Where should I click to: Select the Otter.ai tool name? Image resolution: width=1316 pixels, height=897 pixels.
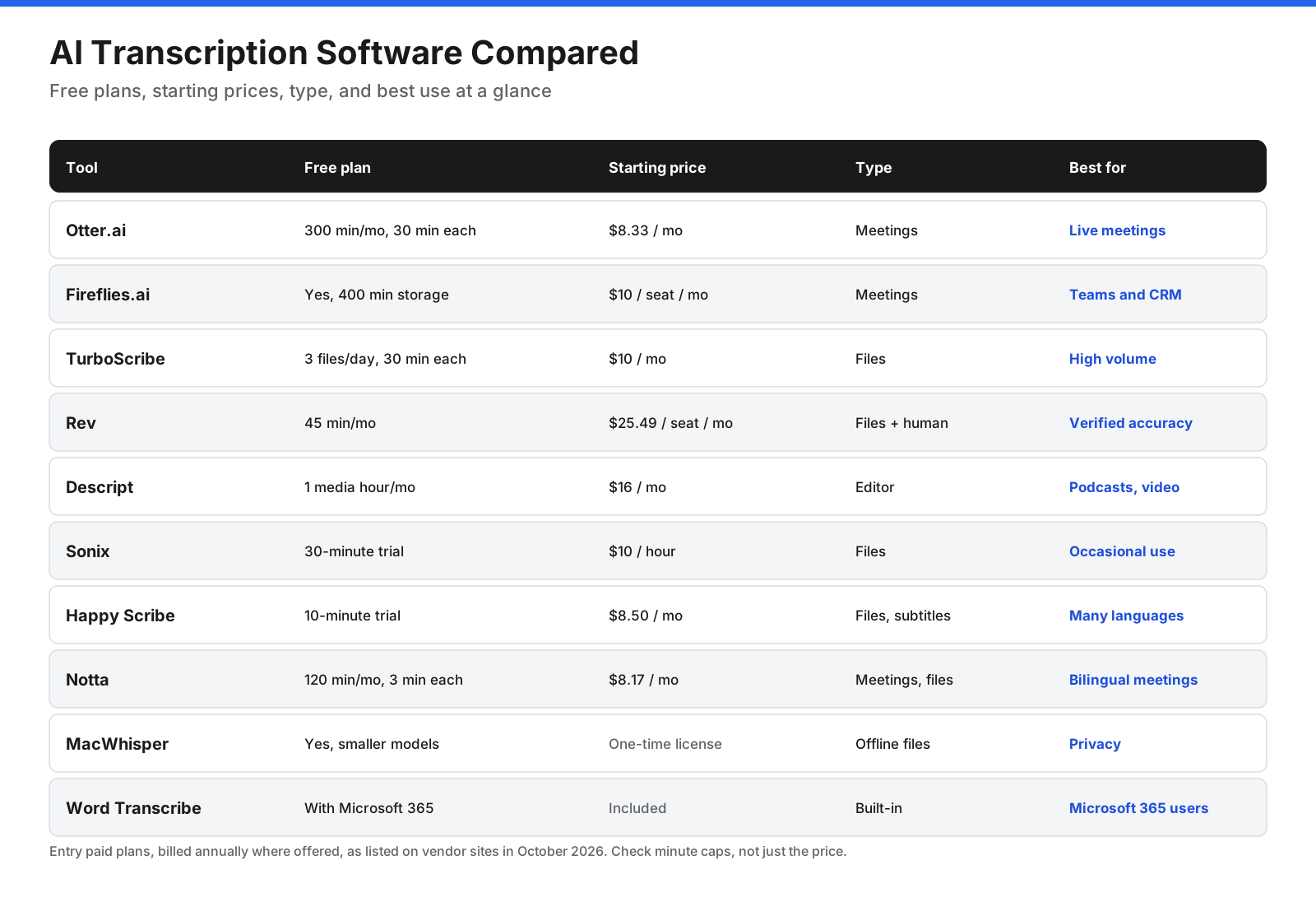(95, 230)
